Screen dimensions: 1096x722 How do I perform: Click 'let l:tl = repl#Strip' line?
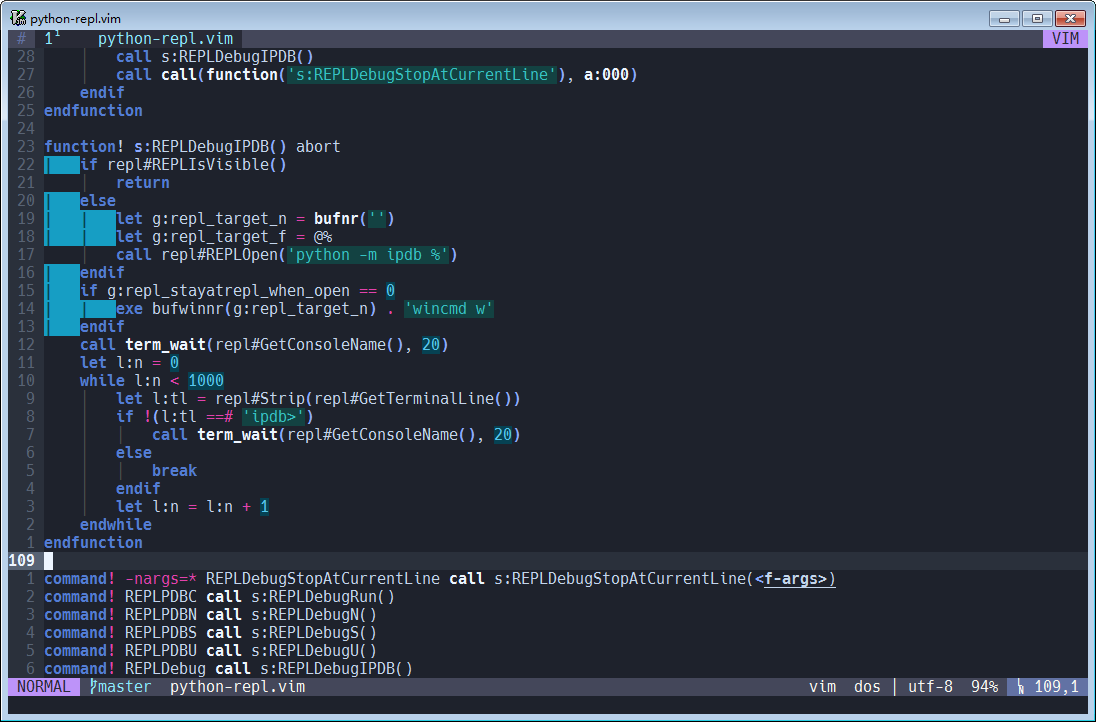[x=318, y=398]
